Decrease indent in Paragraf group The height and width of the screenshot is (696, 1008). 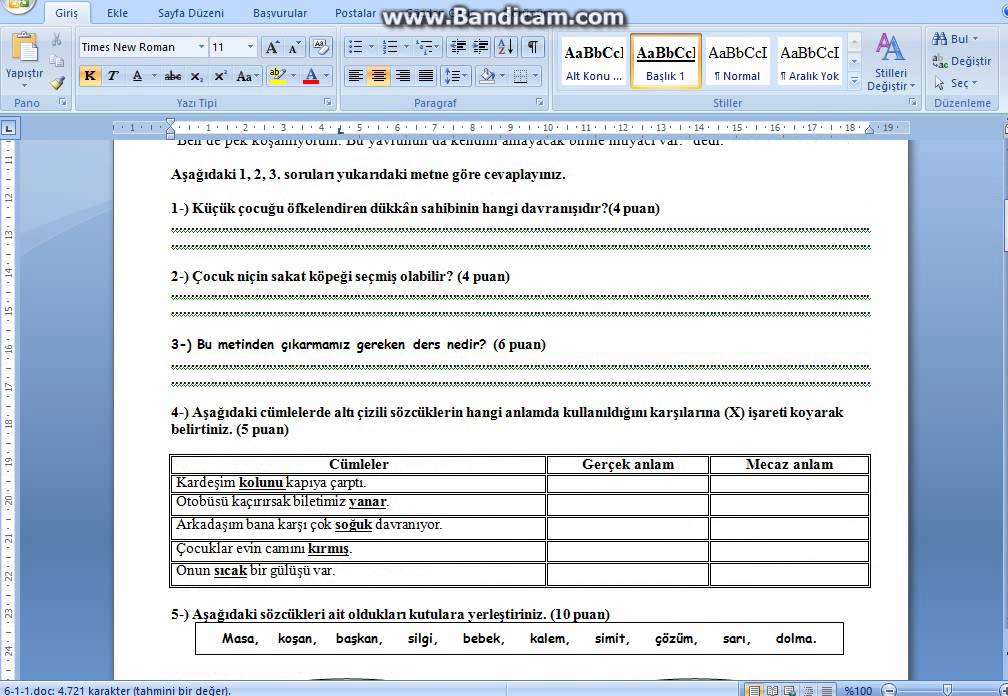458,47
